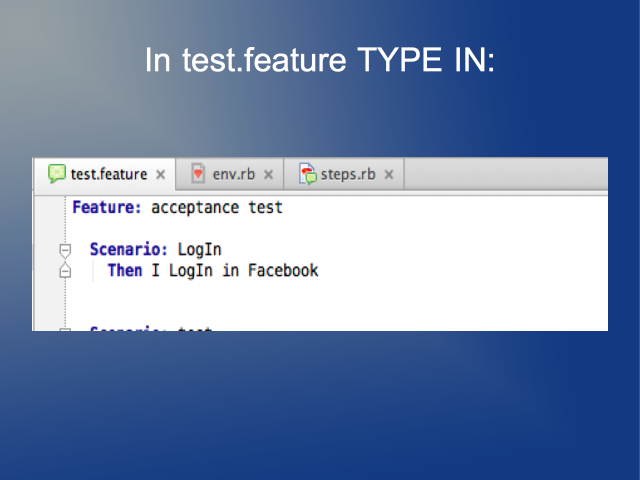Switch to the steps.rb tab

344,174
